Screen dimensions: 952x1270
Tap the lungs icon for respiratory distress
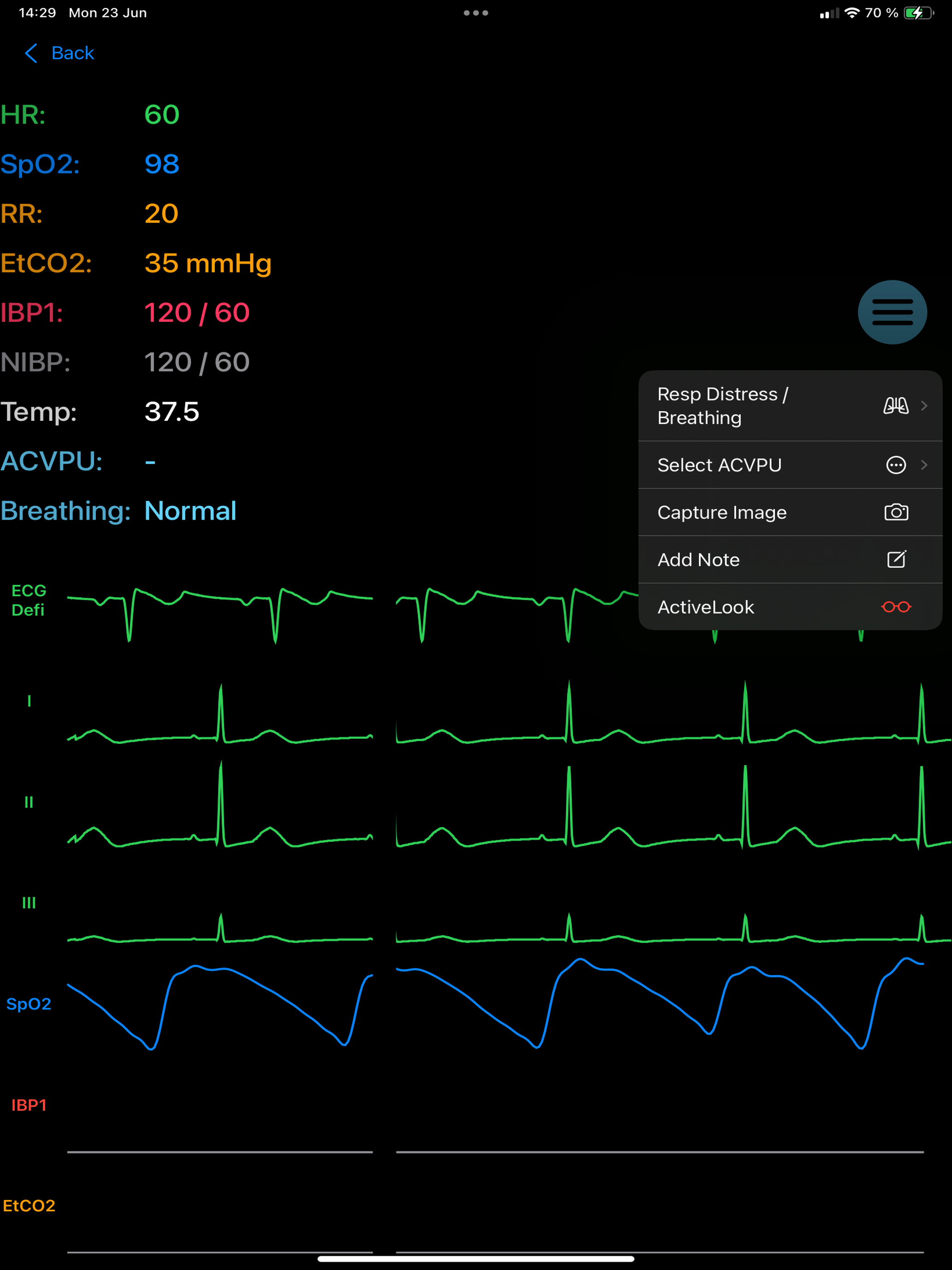896,406
